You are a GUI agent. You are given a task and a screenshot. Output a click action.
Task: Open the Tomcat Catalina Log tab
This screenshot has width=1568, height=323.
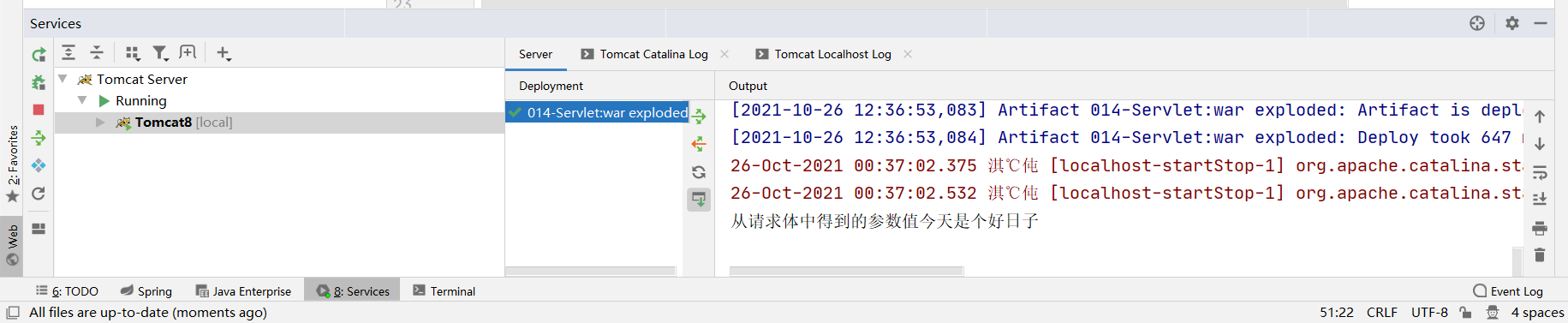click(x=653, y=54)
